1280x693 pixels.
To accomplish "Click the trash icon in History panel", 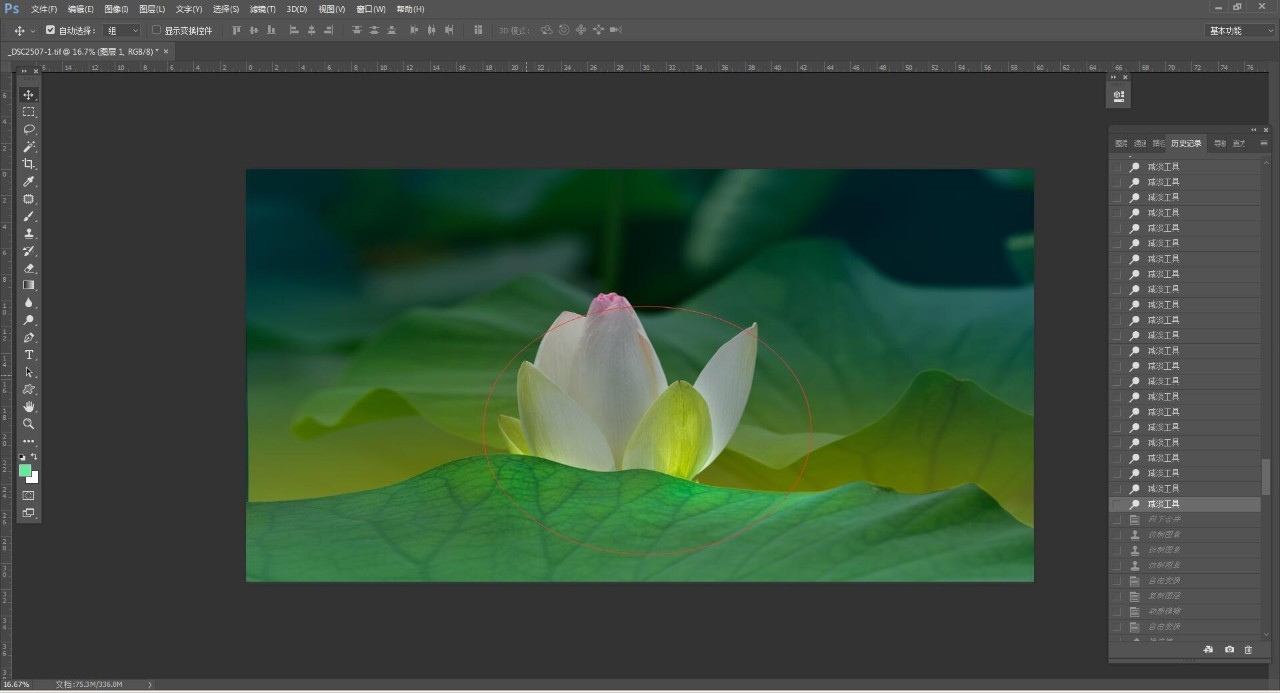I will pyautogui.click(x=1248, y=650).
